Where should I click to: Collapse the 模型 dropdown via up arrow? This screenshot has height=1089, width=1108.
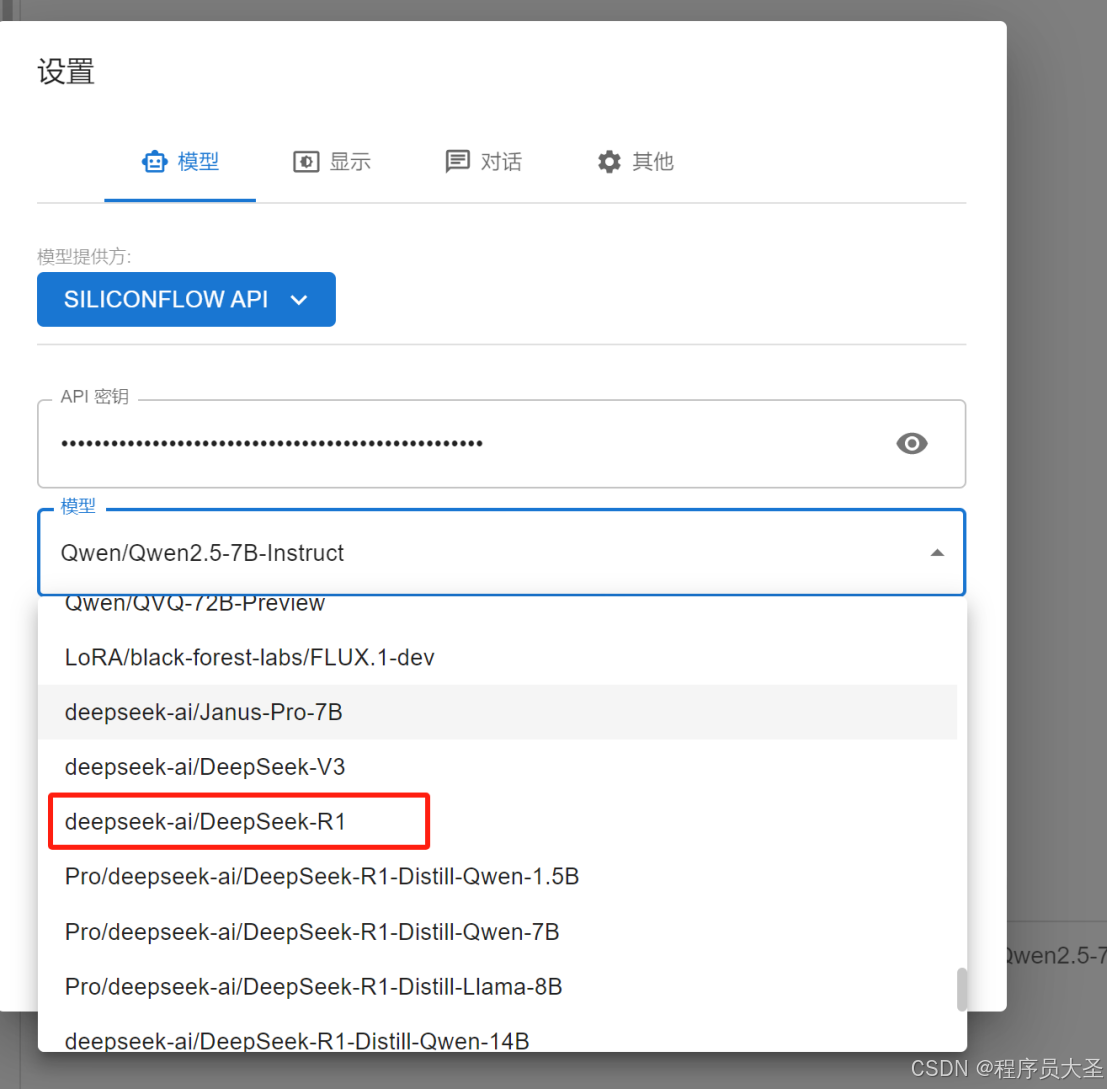937,553
